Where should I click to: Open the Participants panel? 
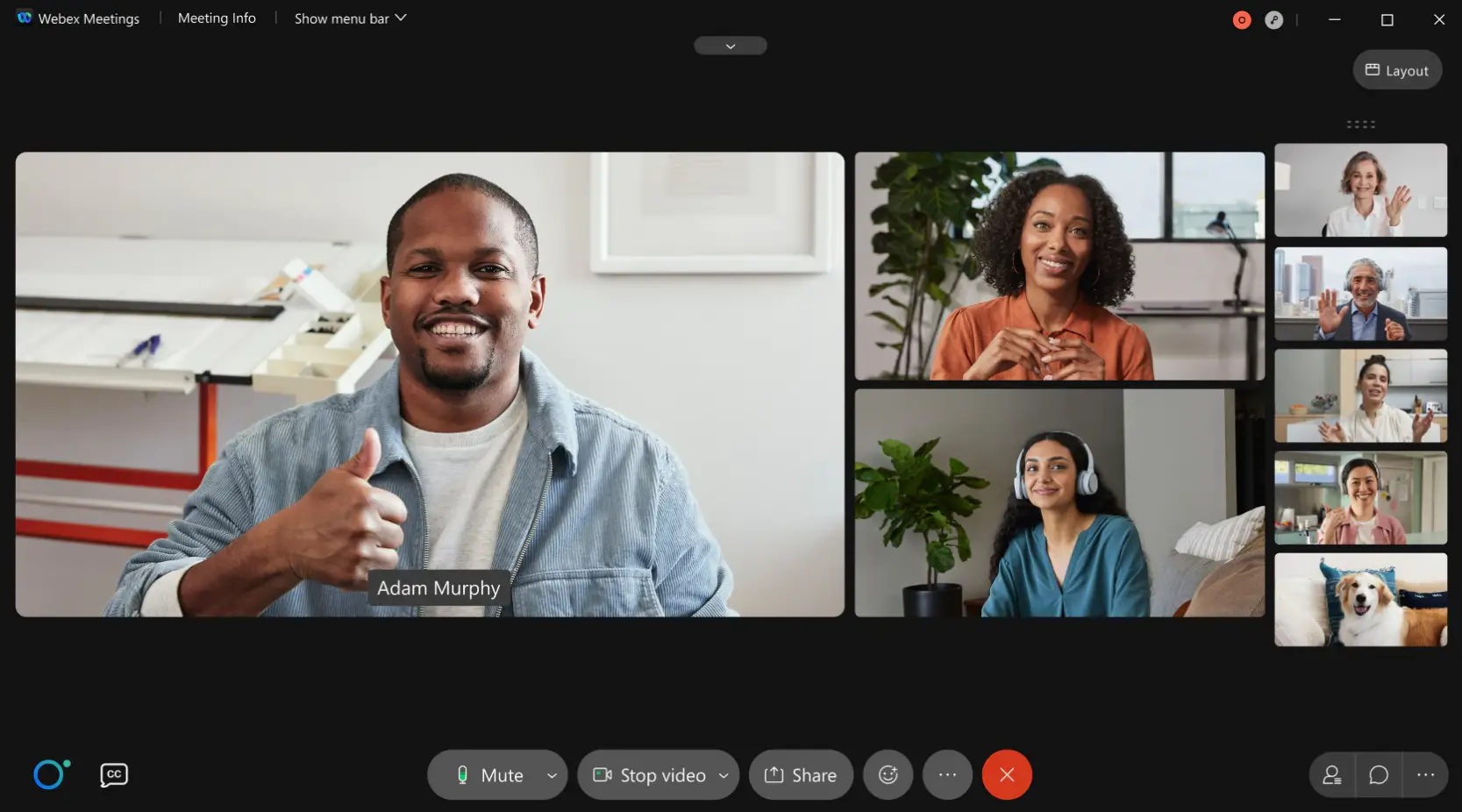[x=1330, y=775]
